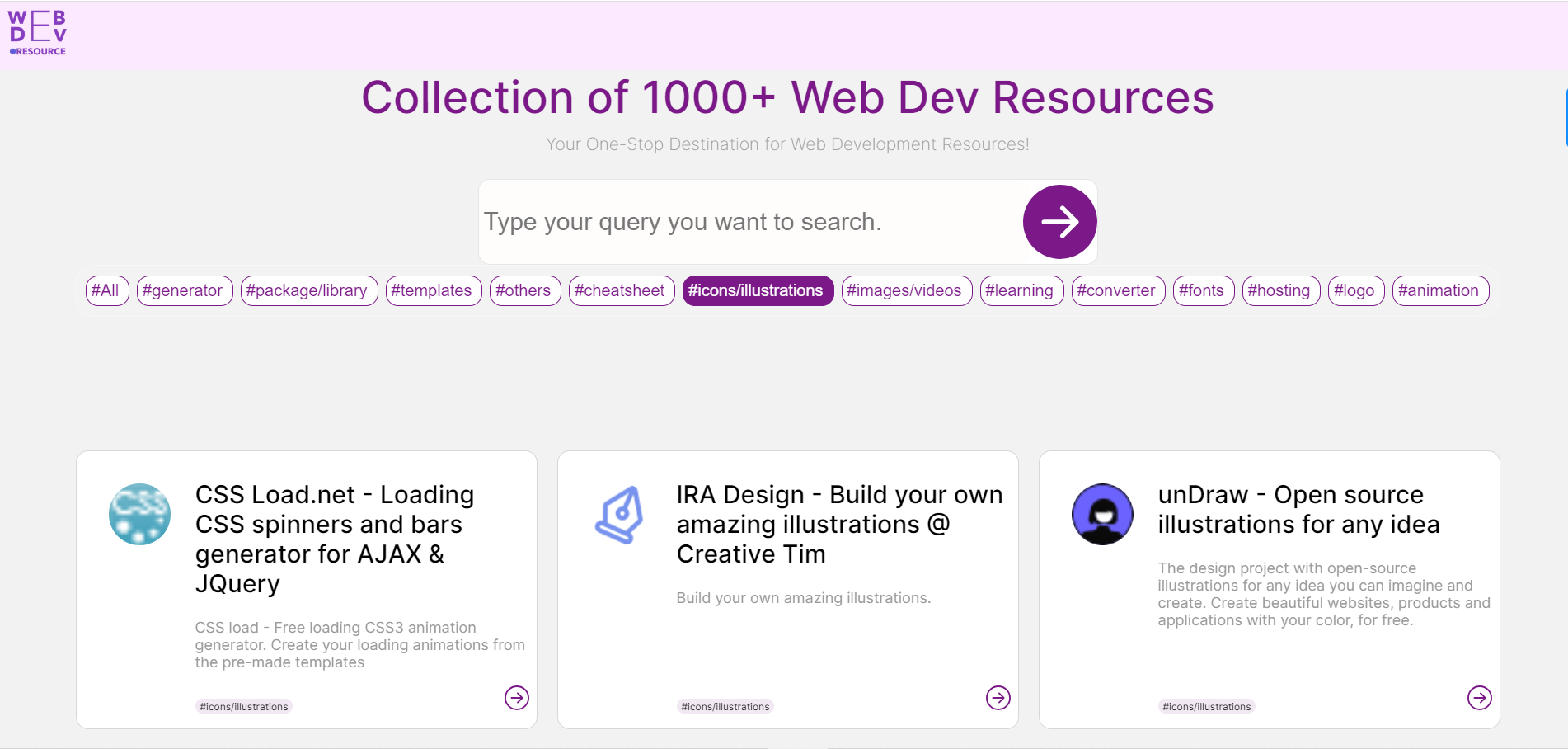Open CSS Load.net card arrow icon

click(517, 698)
